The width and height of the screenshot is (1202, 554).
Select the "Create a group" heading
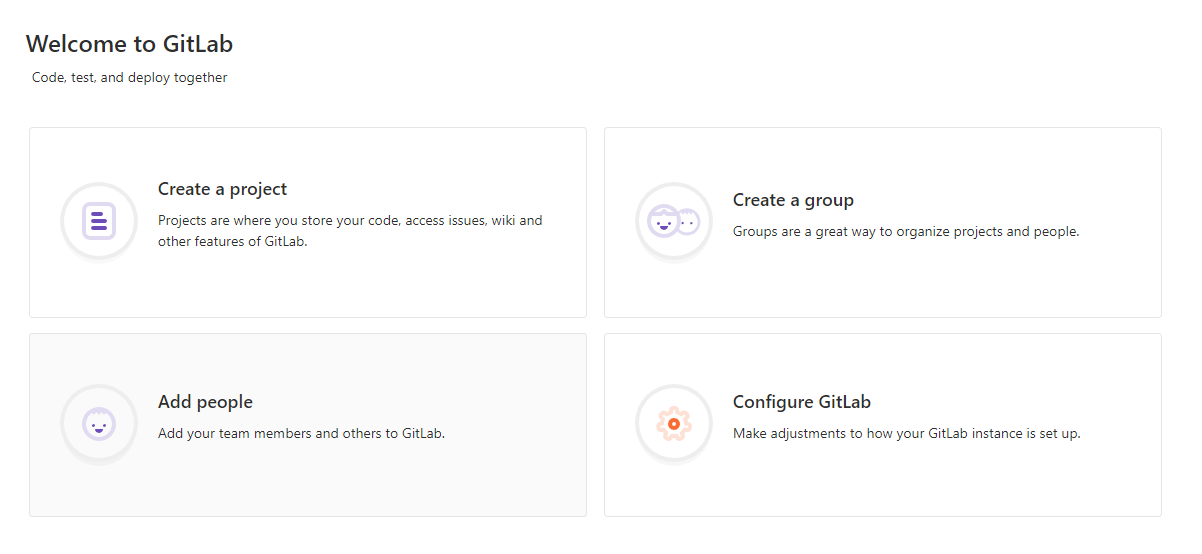[x=793, y=200]
